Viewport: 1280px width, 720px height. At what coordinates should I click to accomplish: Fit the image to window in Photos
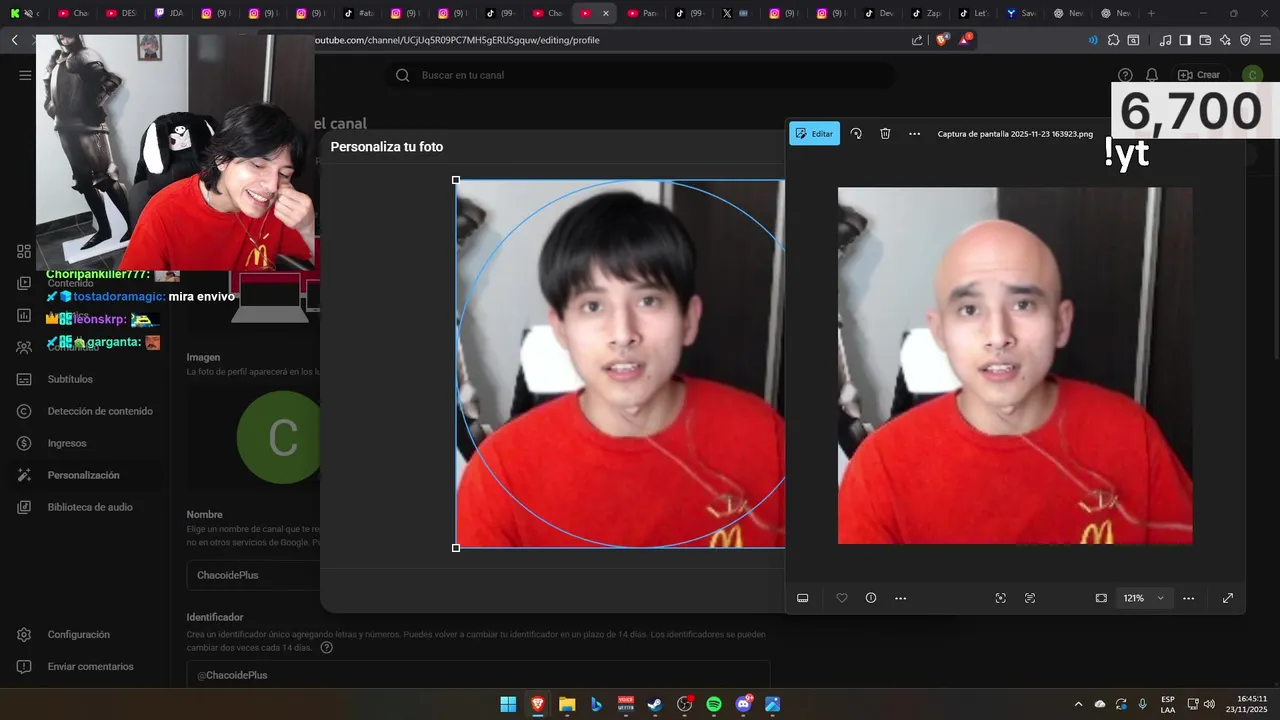tap(1101, 598)
